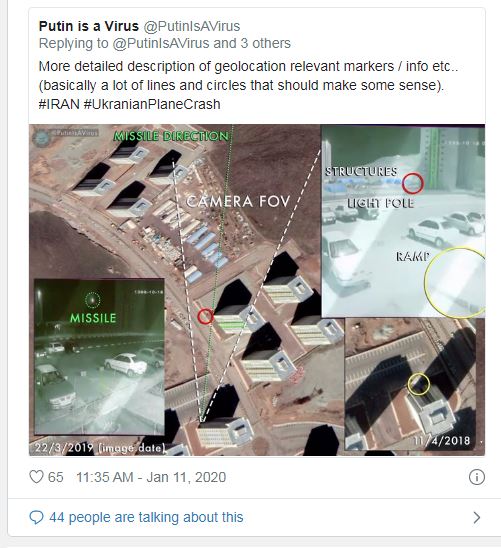Screen dimensions: 501x548
Task: Click the red circle light pole marker on map
Action: [x=205, y=316]
